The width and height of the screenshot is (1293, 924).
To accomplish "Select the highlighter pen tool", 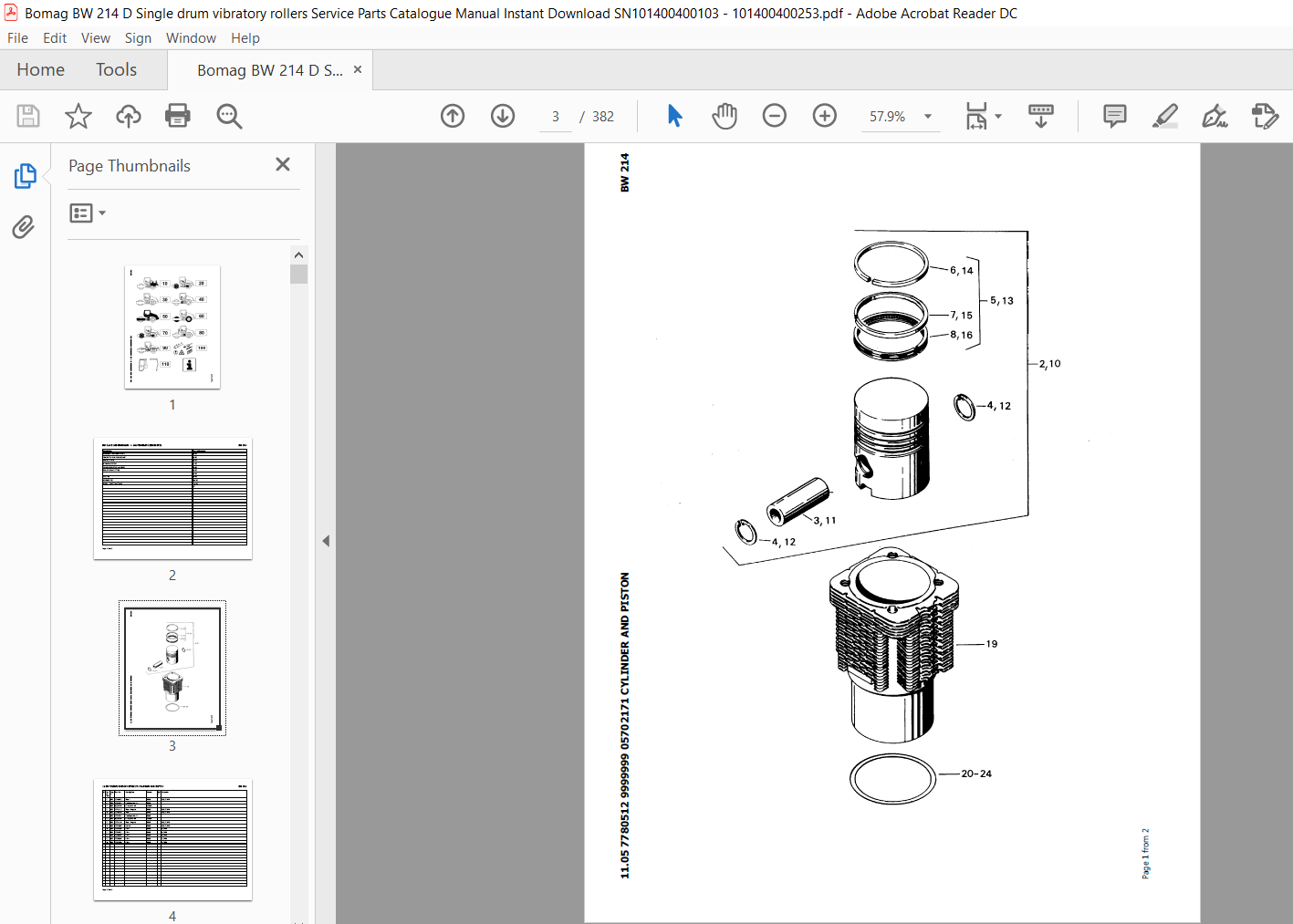I will click(1165, 116).
